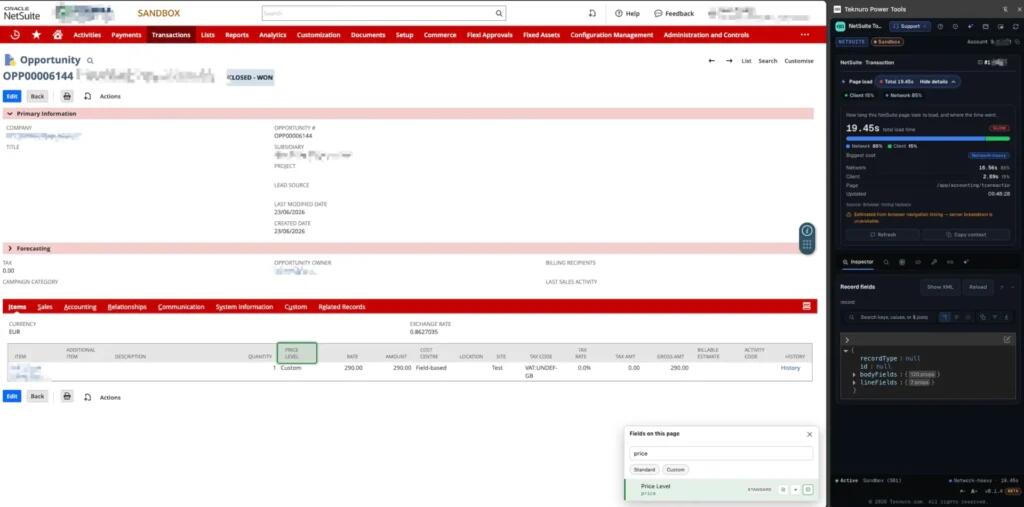Open the bottom Actions menu
This screenshot has width=1024, height=507.
click(x=110, y=397)
